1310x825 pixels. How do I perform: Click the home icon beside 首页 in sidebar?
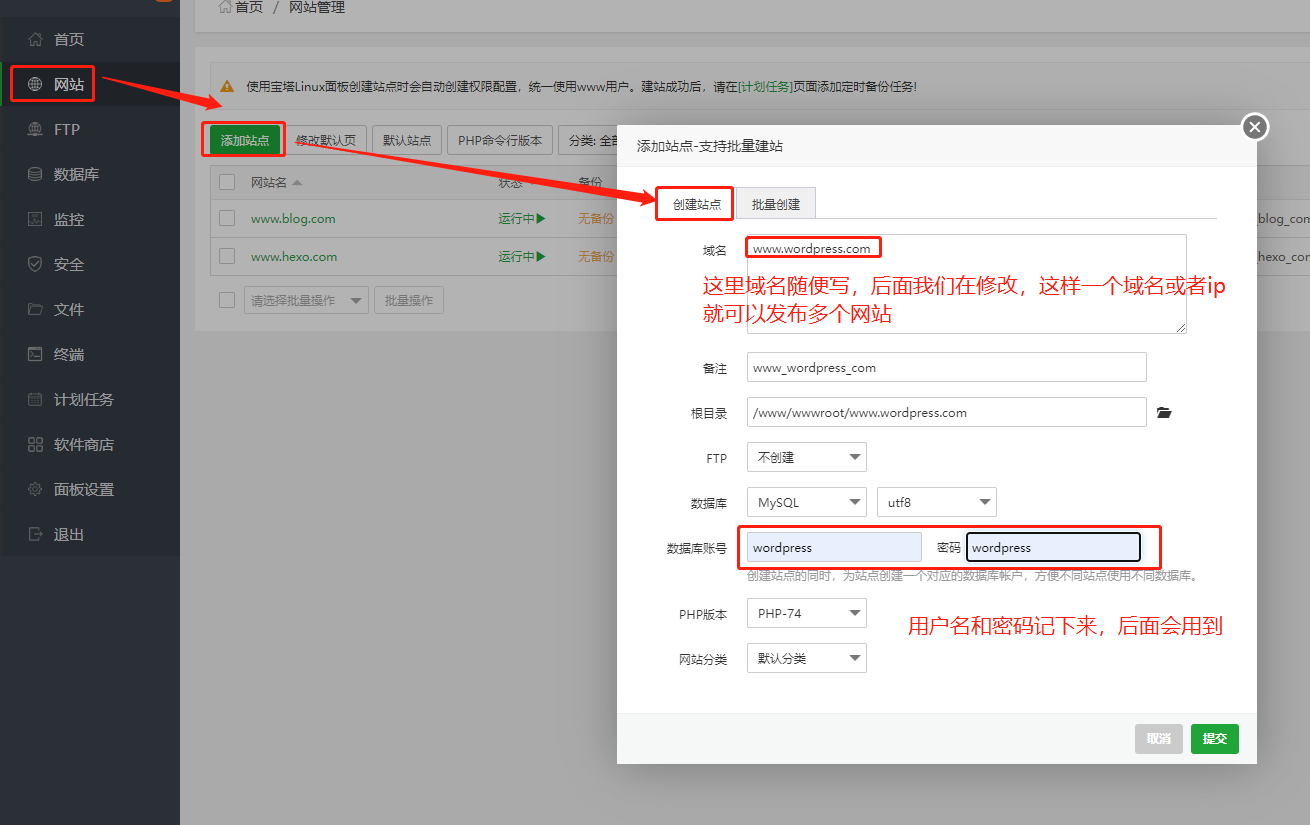(x=35, y=40)
